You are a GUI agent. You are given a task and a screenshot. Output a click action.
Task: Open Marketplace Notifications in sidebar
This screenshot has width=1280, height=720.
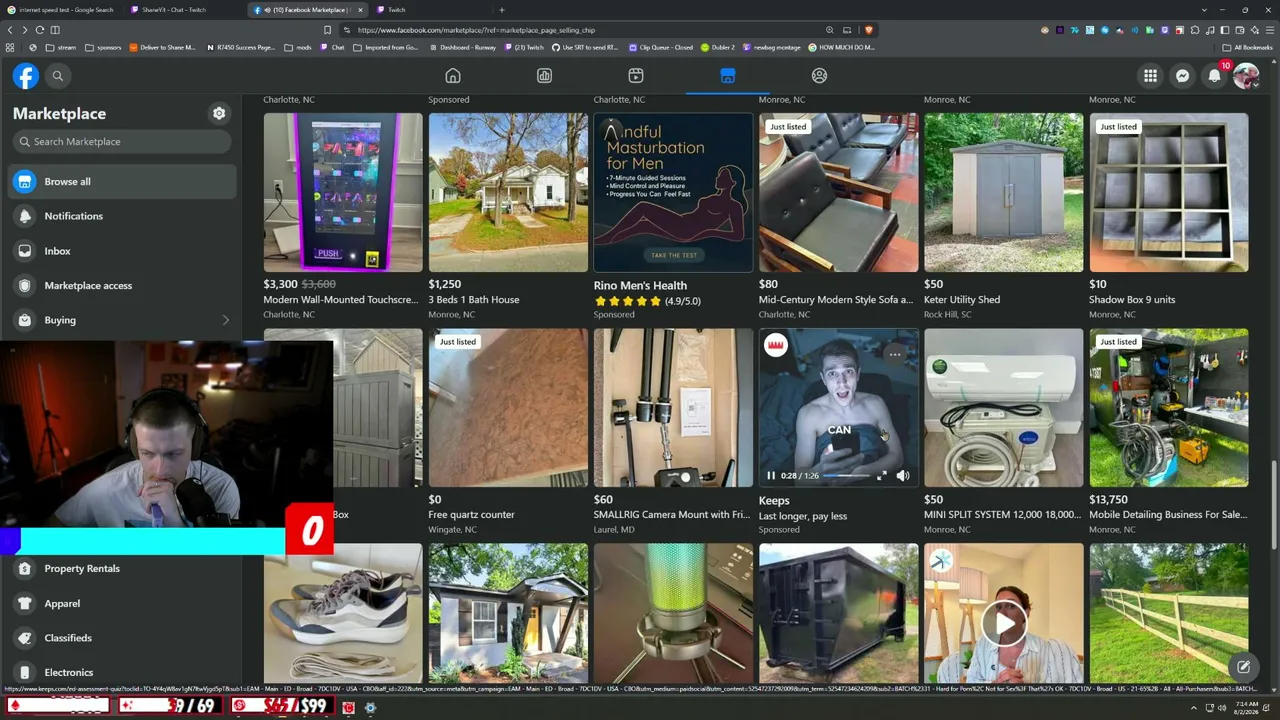coord(122,216)
